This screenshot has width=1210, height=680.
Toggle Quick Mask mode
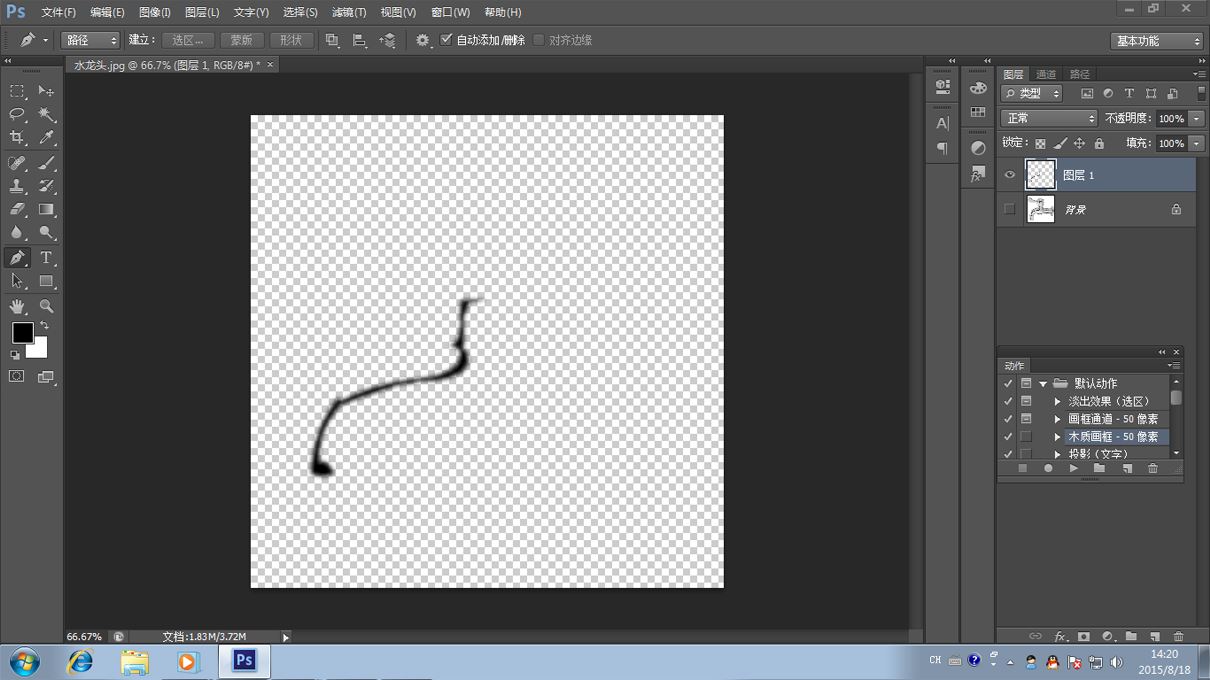pos(17,377)
